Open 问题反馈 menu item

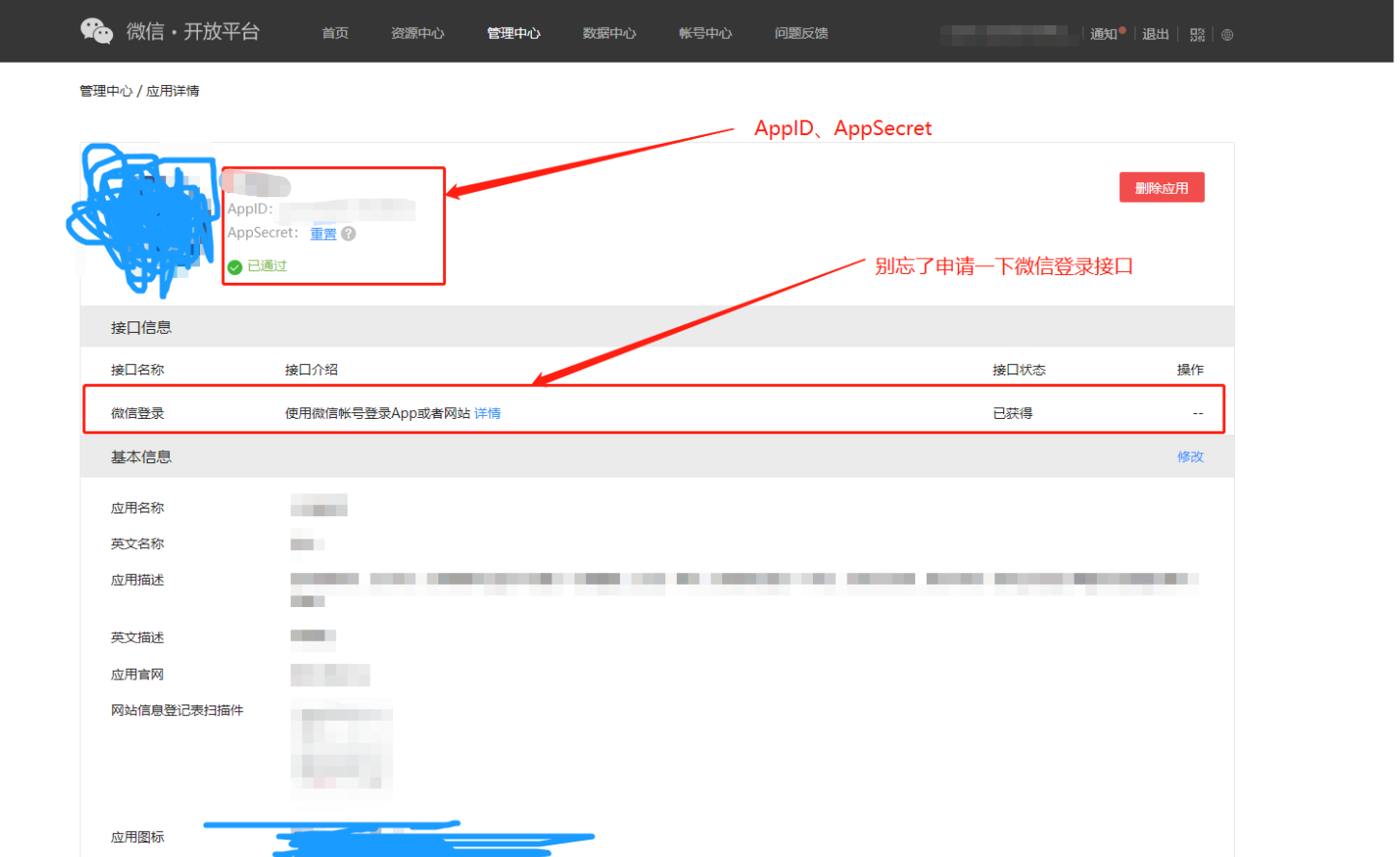tap(801, 33)
